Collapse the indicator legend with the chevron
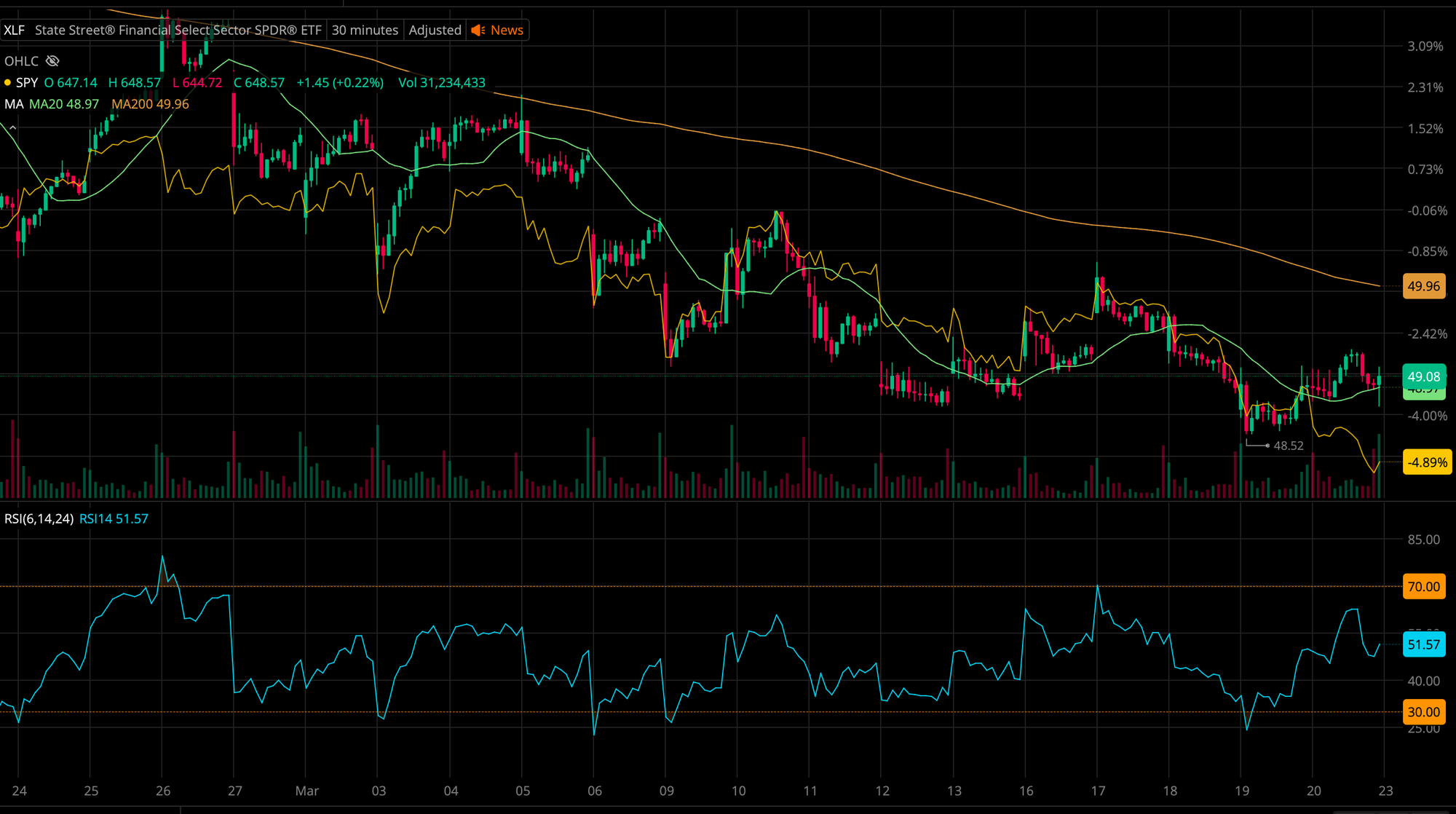 tap(12, 128)
